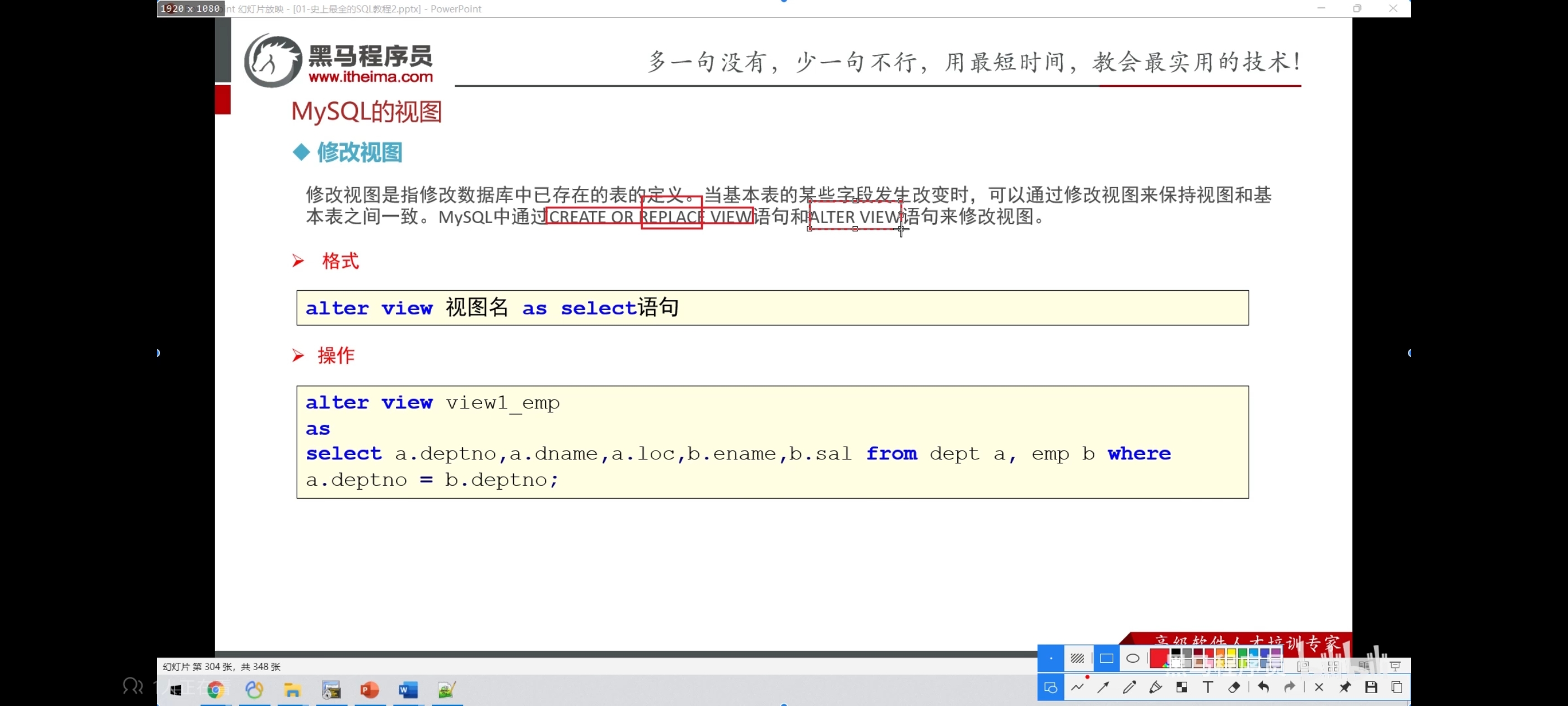This screenshot has height=706, width=1568.
Task: Open PowerPoint from the taskbar
Action: [x=370, y=690]
